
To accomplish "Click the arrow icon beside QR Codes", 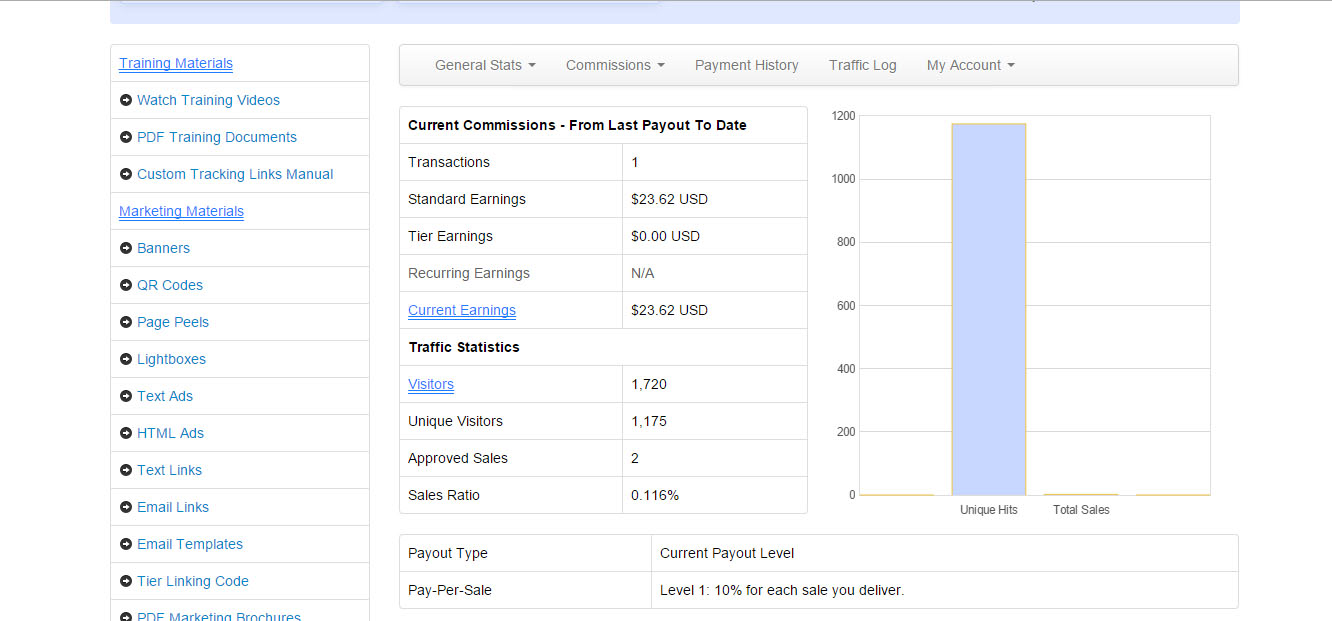I will point(126,285).
